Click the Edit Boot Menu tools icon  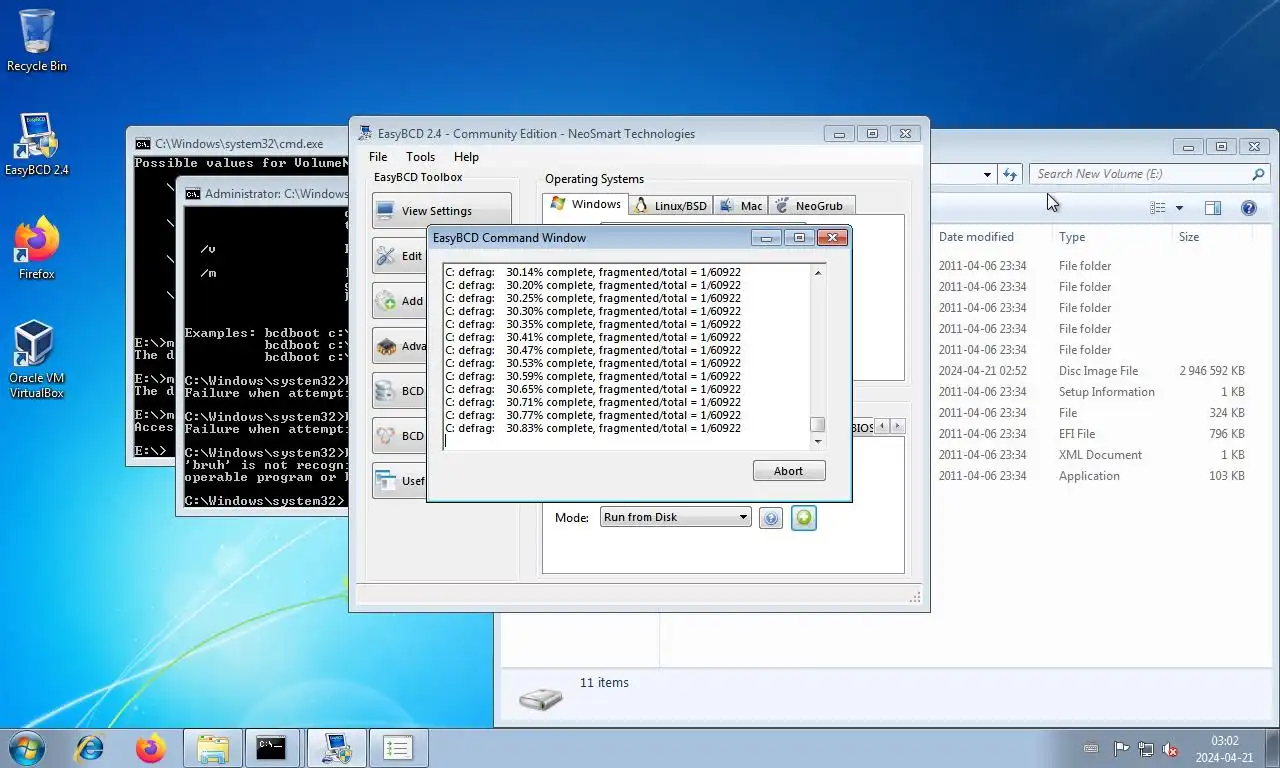click(x=385, y=256)
